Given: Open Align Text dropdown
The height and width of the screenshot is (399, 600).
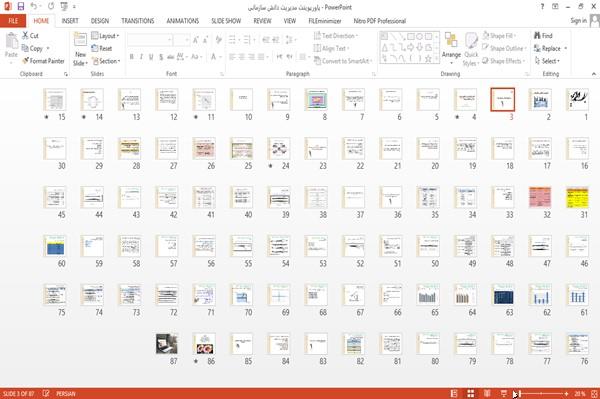Looking at the screenshot, I should click(331, 48).
